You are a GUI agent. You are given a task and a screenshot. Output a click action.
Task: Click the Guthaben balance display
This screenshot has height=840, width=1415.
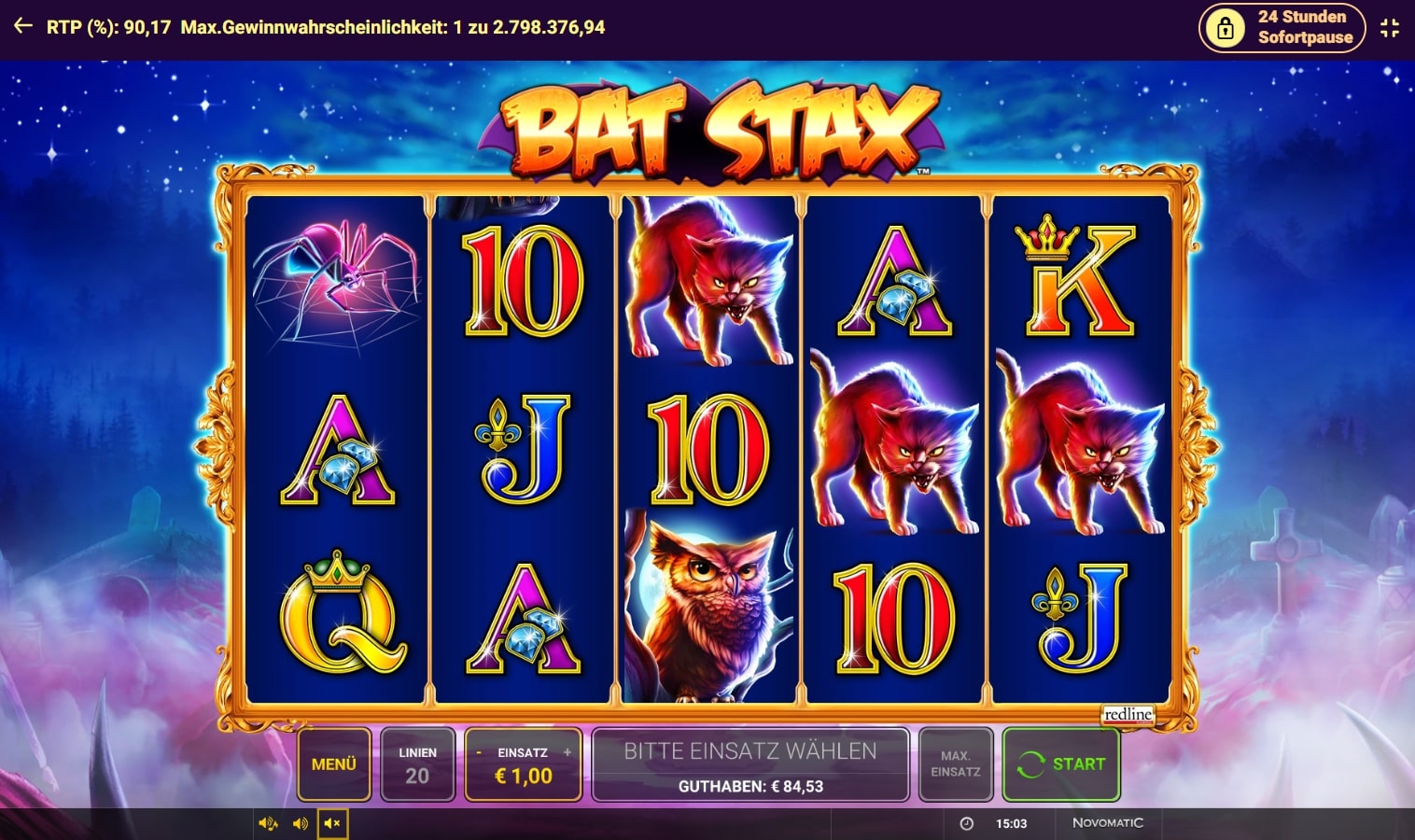pyautogui.click(x=750, y=787)
